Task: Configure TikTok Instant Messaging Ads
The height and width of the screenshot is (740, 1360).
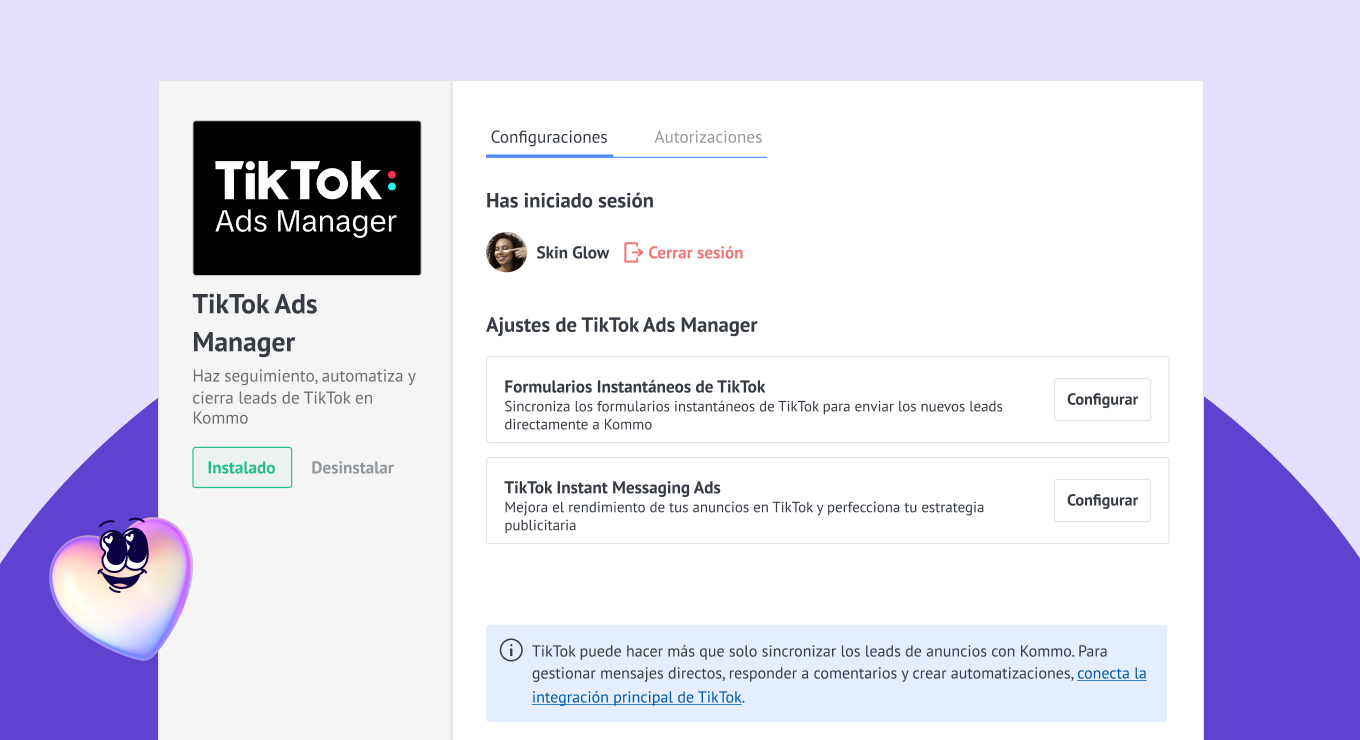Action: [x=1102, y=500]
